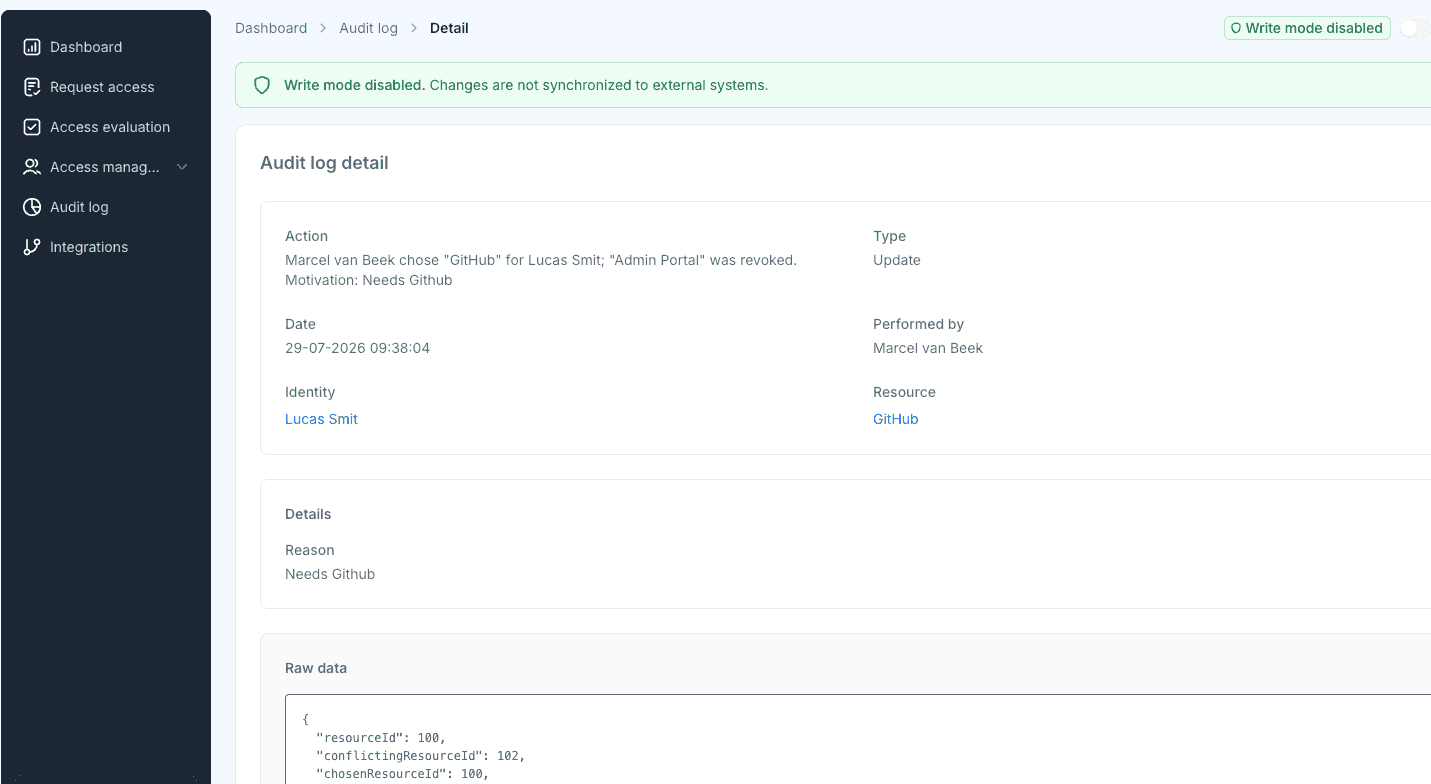Click the "conflictingResourceId": 102 line
The height and width of the screenshot is (784, 1431).
pos(420,756)
